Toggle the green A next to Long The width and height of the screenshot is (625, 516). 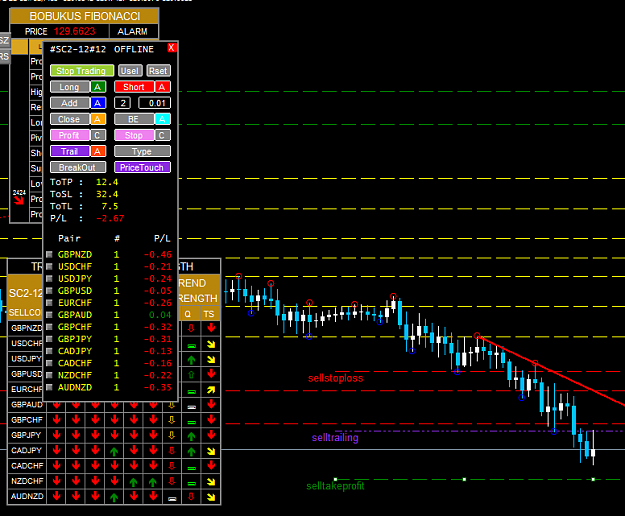(x=98, y=87)
